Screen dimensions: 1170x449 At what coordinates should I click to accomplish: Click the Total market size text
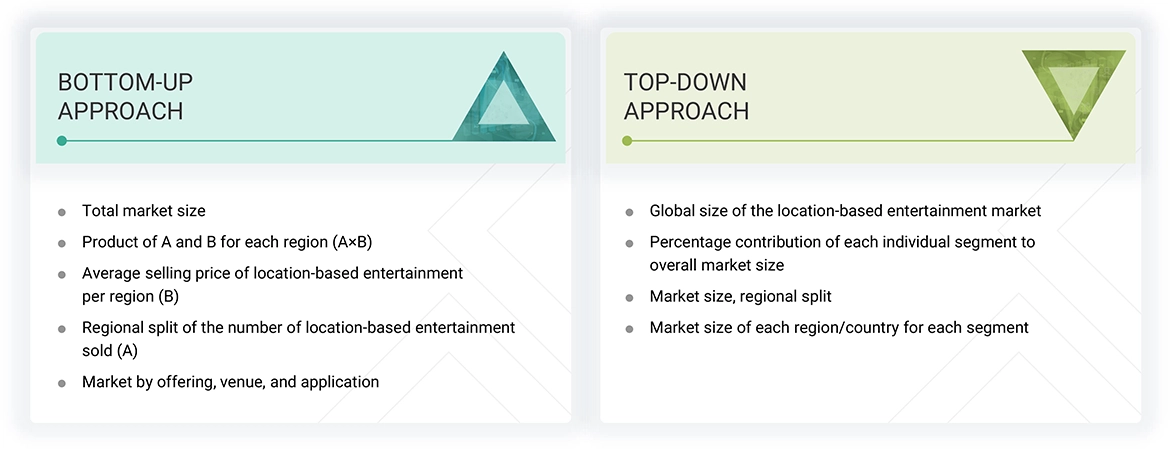[x=144, y=211]
